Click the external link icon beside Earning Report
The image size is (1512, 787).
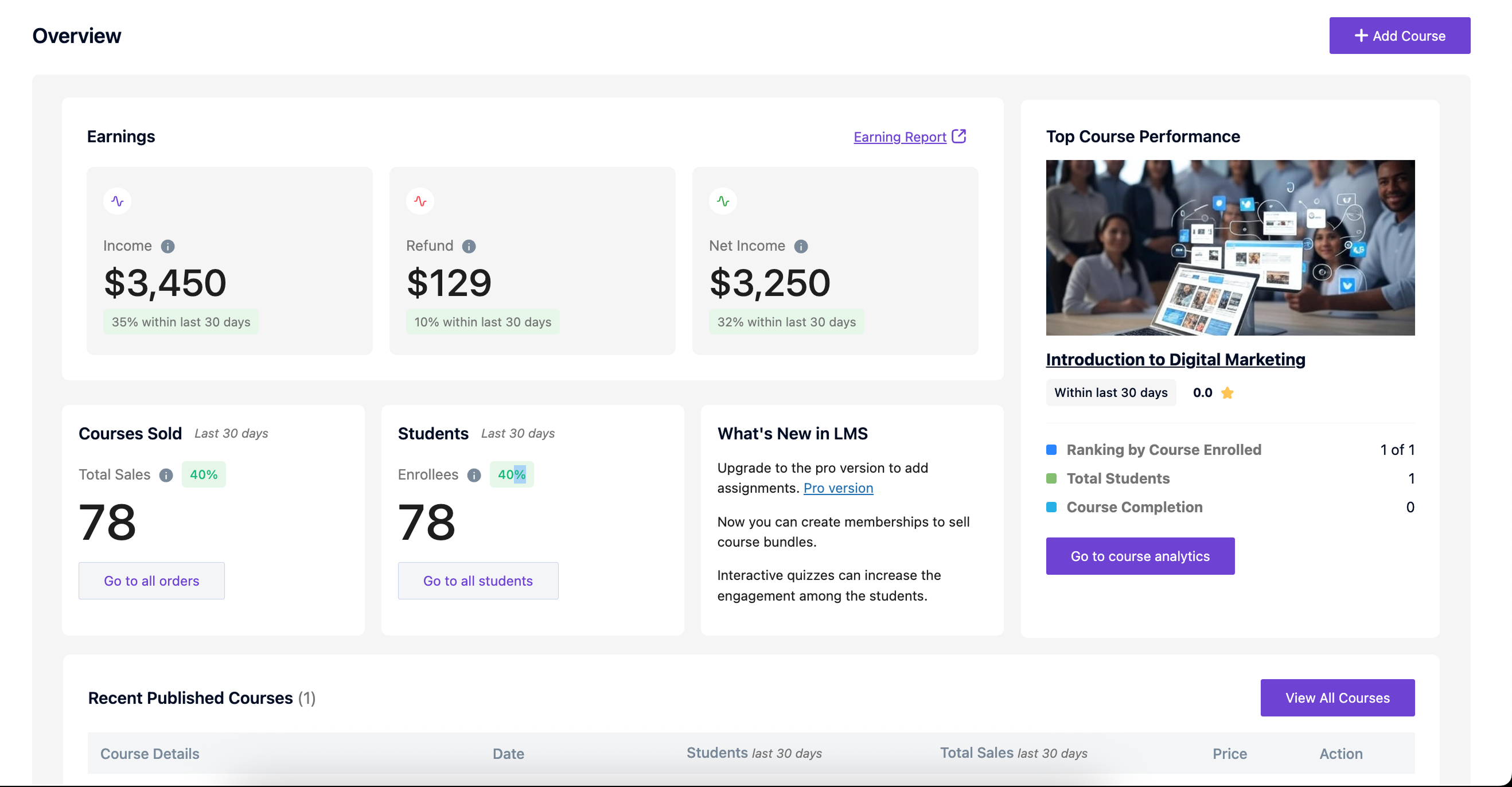[958, 136]
